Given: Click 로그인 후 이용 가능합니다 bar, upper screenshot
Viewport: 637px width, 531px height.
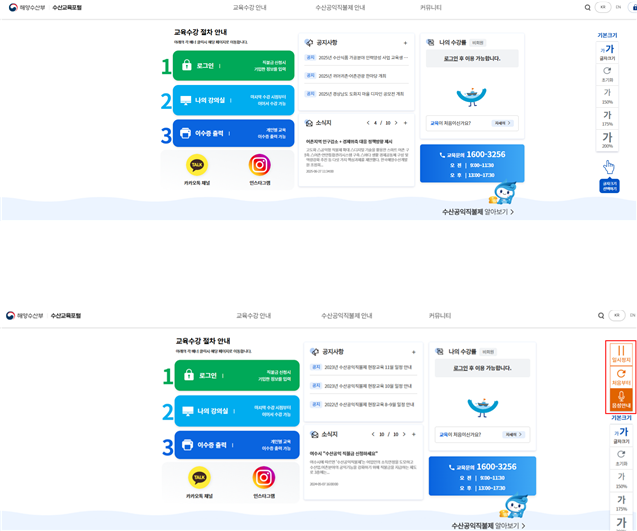Looking at the screenshot, I should [472, 59].
